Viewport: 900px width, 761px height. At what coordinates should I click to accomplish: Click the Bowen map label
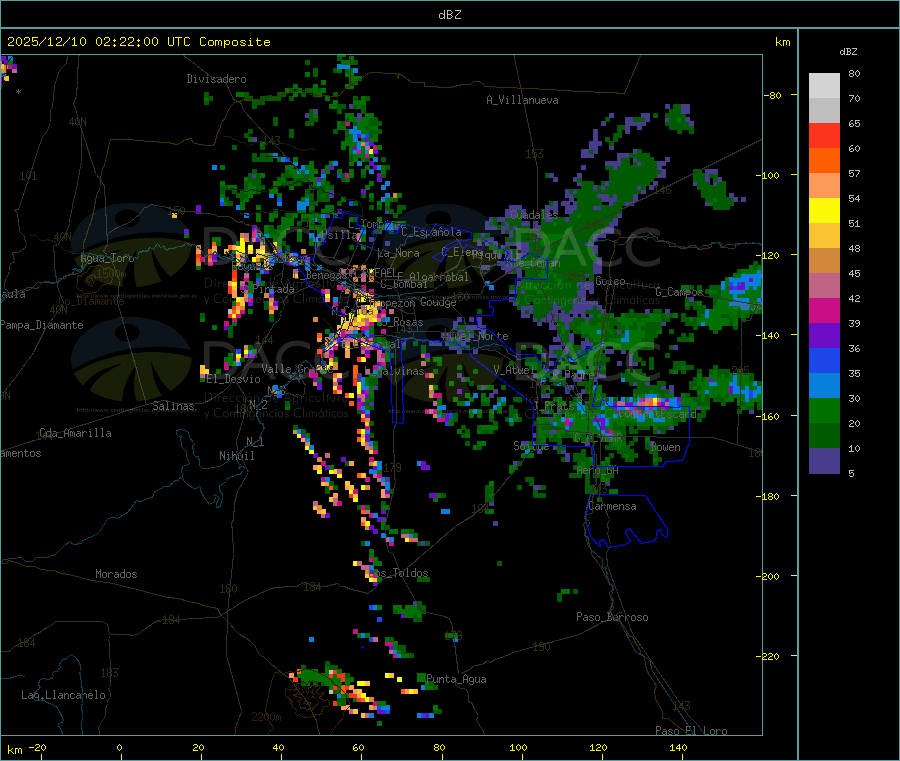tap(665, 447)
